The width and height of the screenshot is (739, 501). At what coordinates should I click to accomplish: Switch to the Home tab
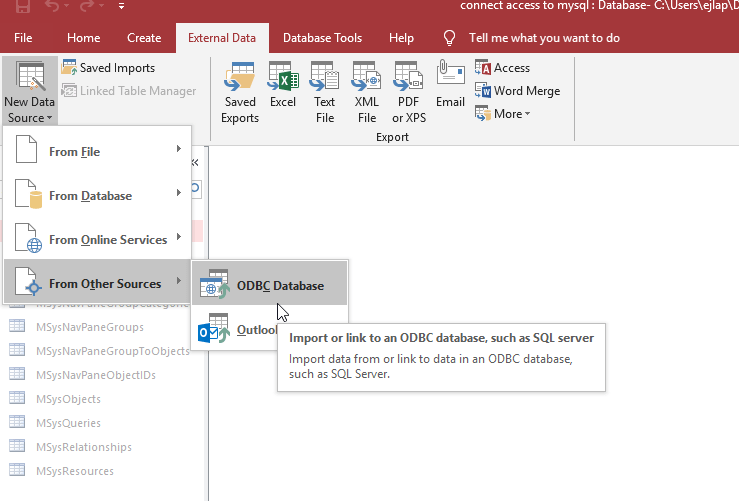tap(83, 38)
